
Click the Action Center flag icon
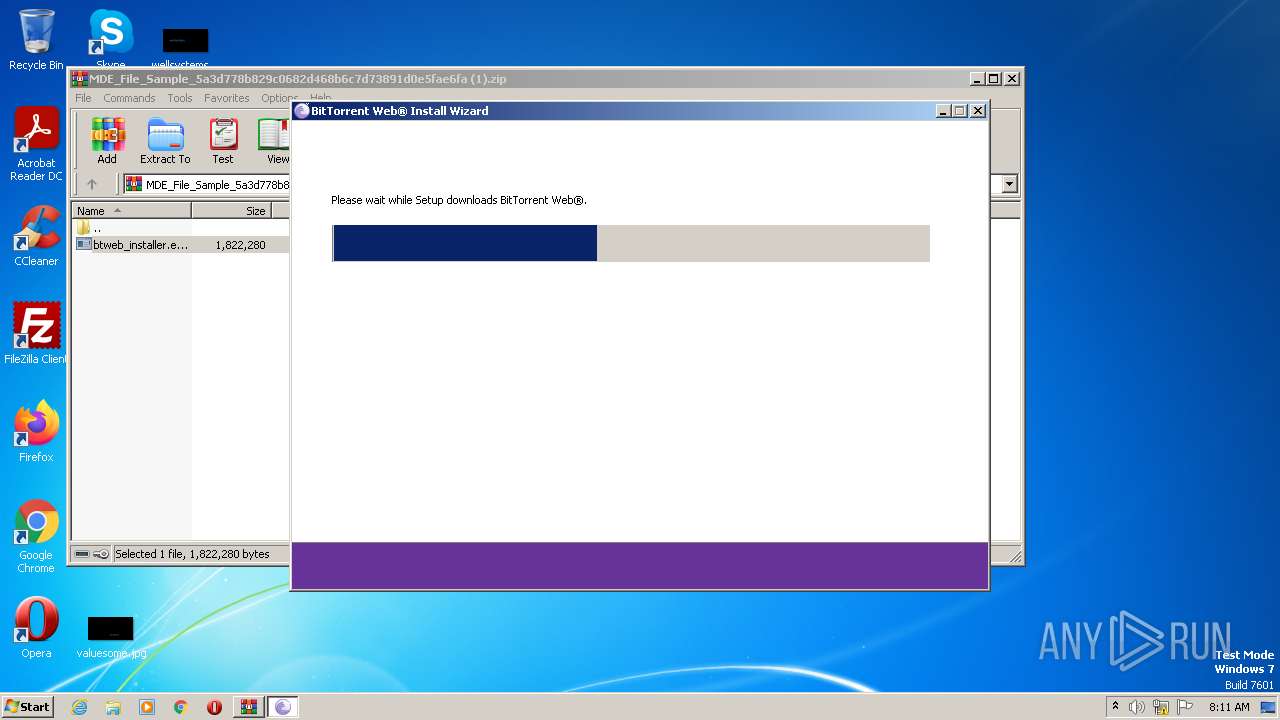pos(1185,707)
